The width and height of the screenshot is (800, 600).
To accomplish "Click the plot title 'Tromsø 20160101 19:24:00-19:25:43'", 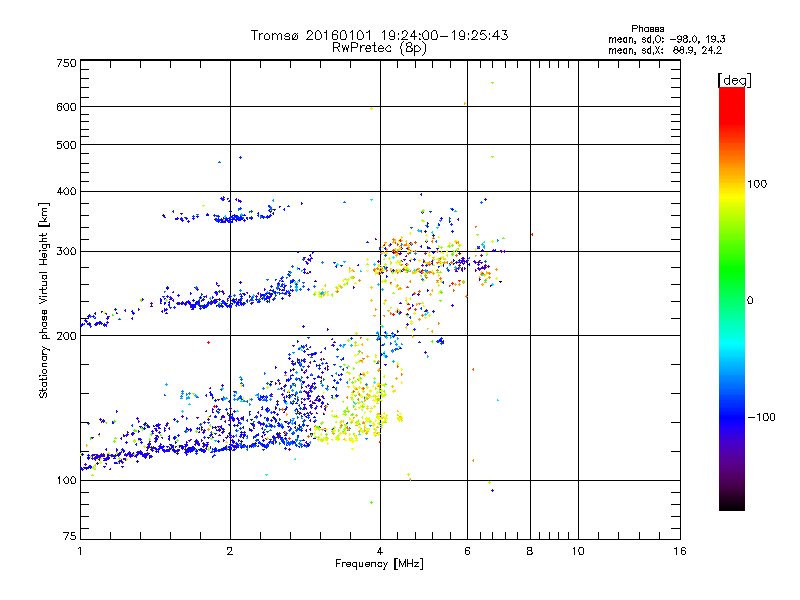I will (379, 35).
